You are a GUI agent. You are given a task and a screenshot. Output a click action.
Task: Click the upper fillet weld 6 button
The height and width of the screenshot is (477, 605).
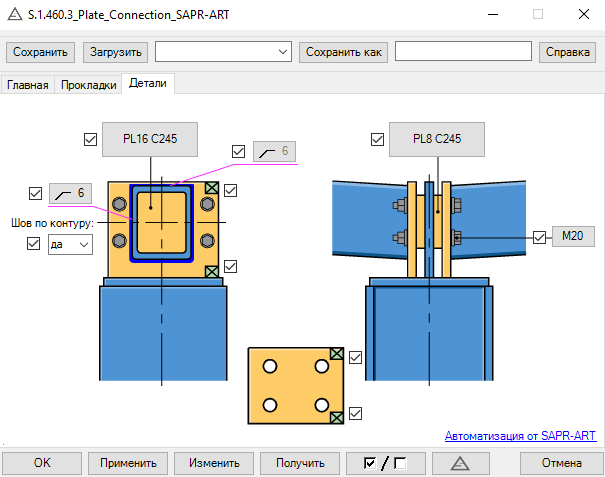pos(274,151)
